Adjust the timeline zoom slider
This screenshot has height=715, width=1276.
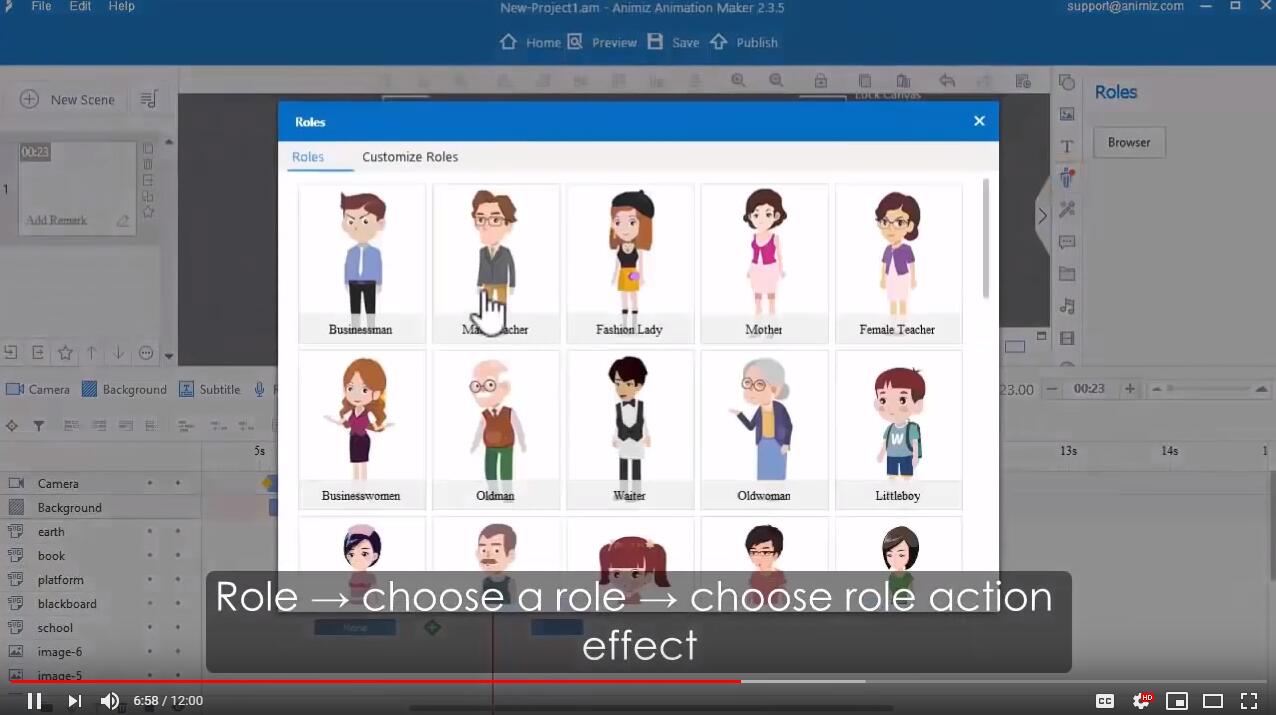pos(1208,389)
